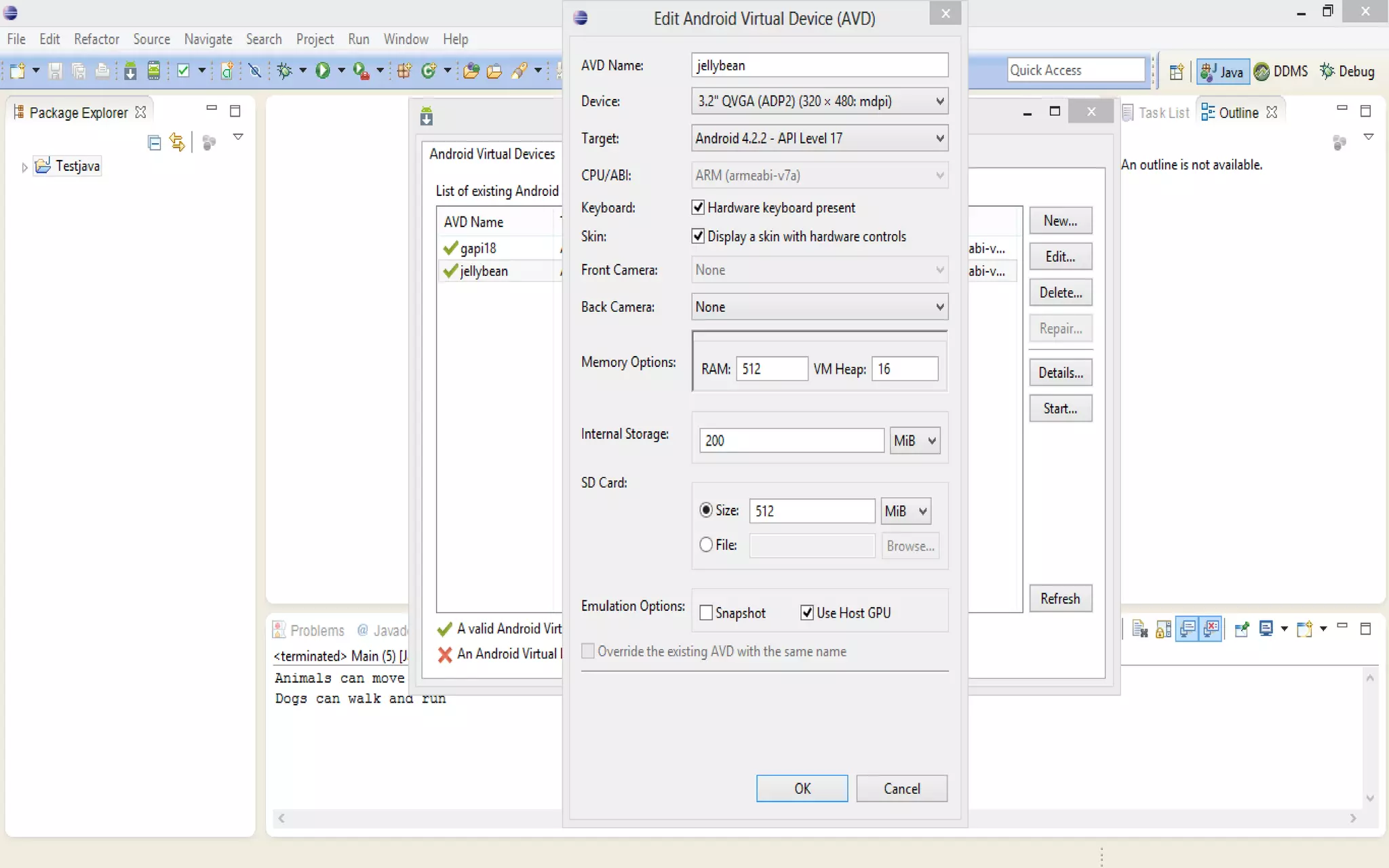Click the Run External Tools icon
The width and height of the screenshot is (1389, 868).
pos(361,71)
